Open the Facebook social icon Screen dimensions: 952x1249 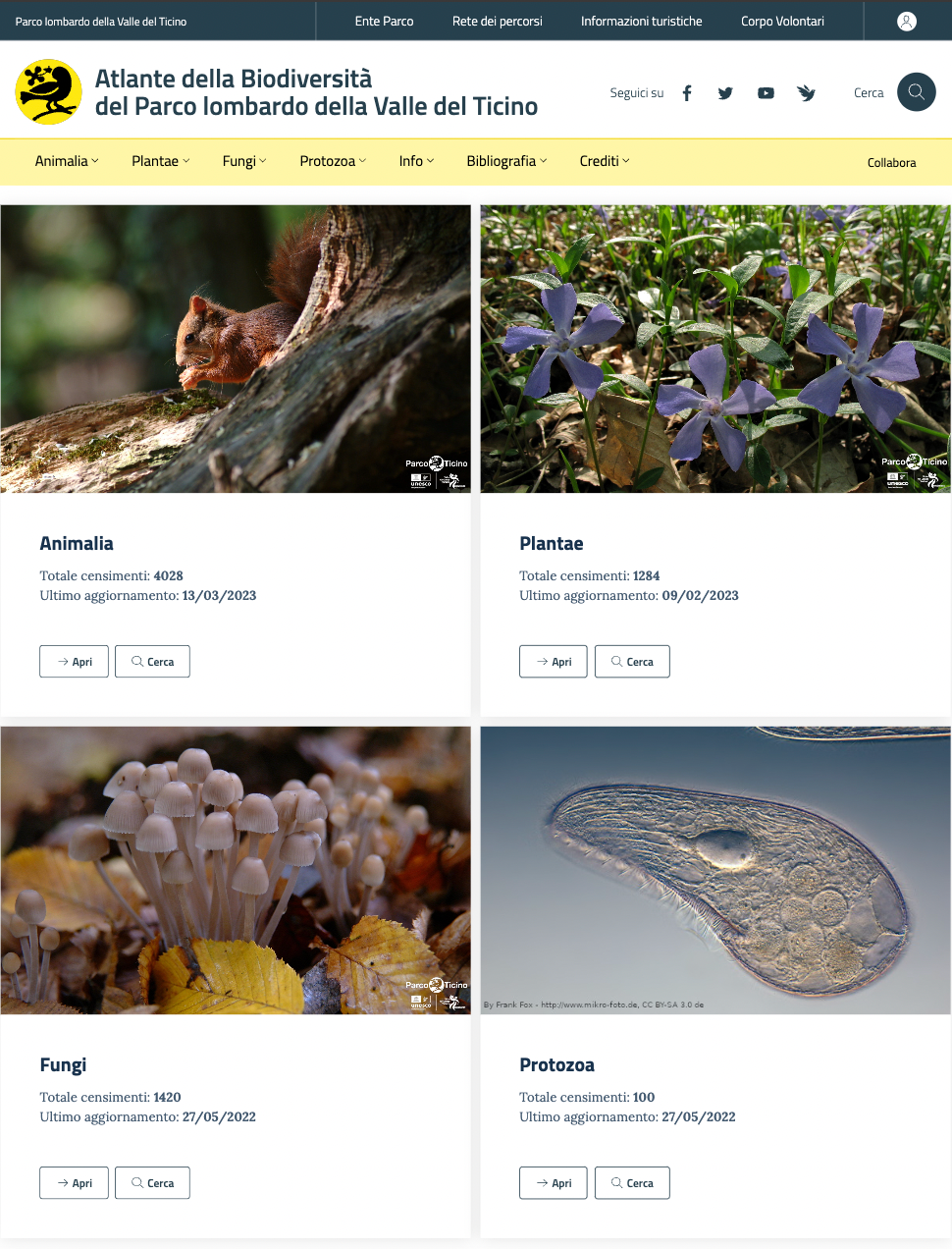pos(687,93)
